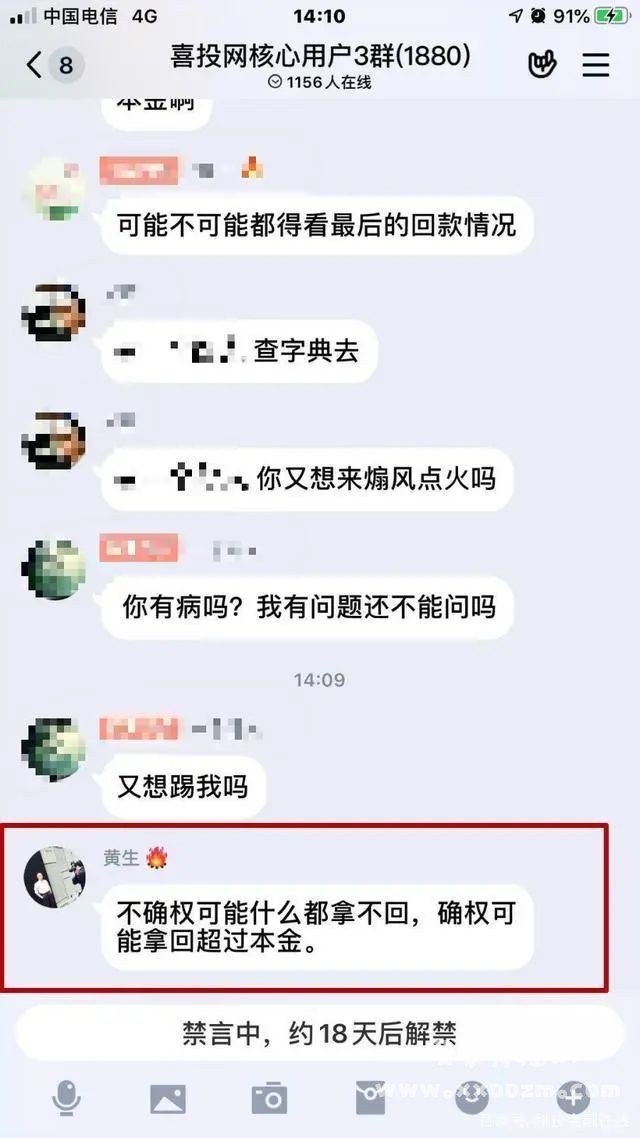Screen dimensions: 640x1138
Task: Tap the group title 喜投网核心用户3群(1880)
Action: click(x=320, y=56)
